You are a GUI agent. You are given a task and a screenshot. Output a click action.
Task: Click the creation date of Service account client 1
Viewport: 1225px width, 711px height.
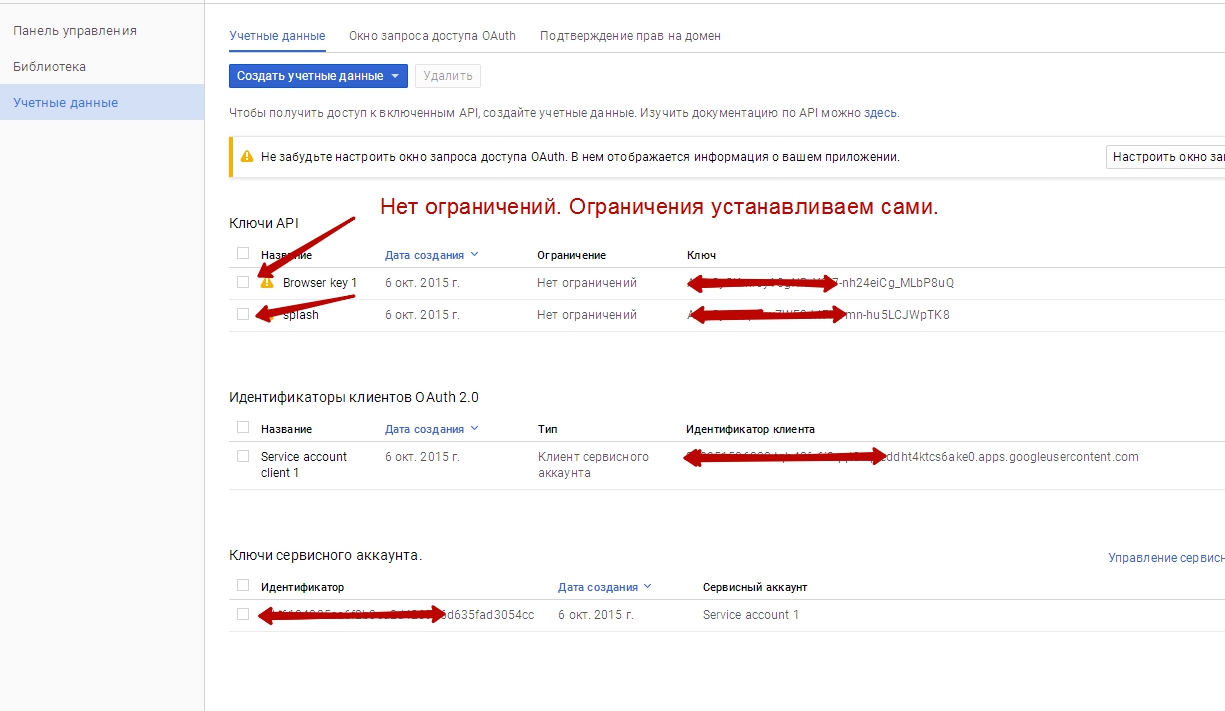(422, 457)
